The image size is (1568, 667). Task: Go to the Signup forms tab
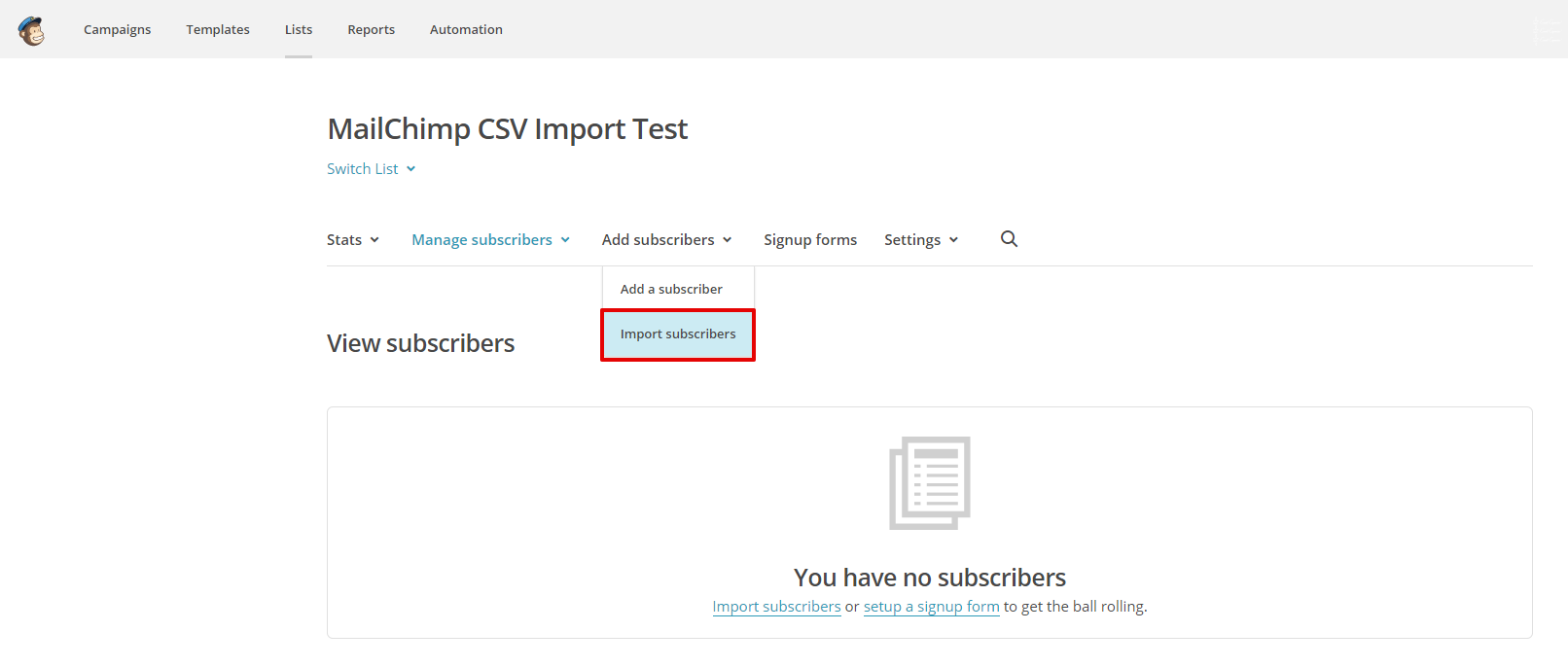point(810,239)
